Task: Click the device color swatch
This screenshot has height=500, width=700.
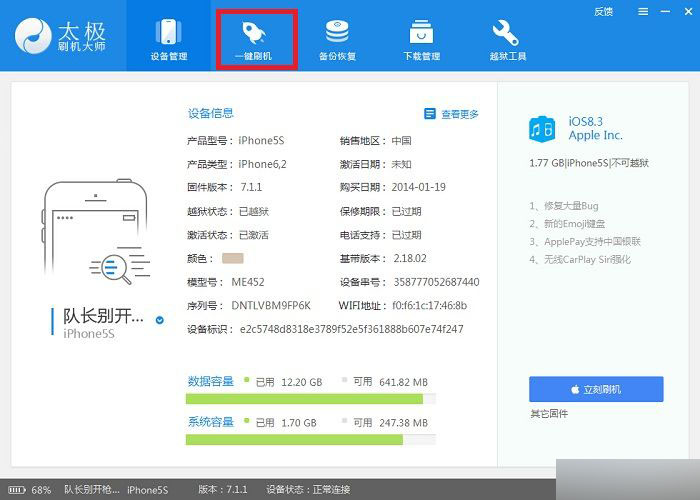Action: tap(233, 258)
